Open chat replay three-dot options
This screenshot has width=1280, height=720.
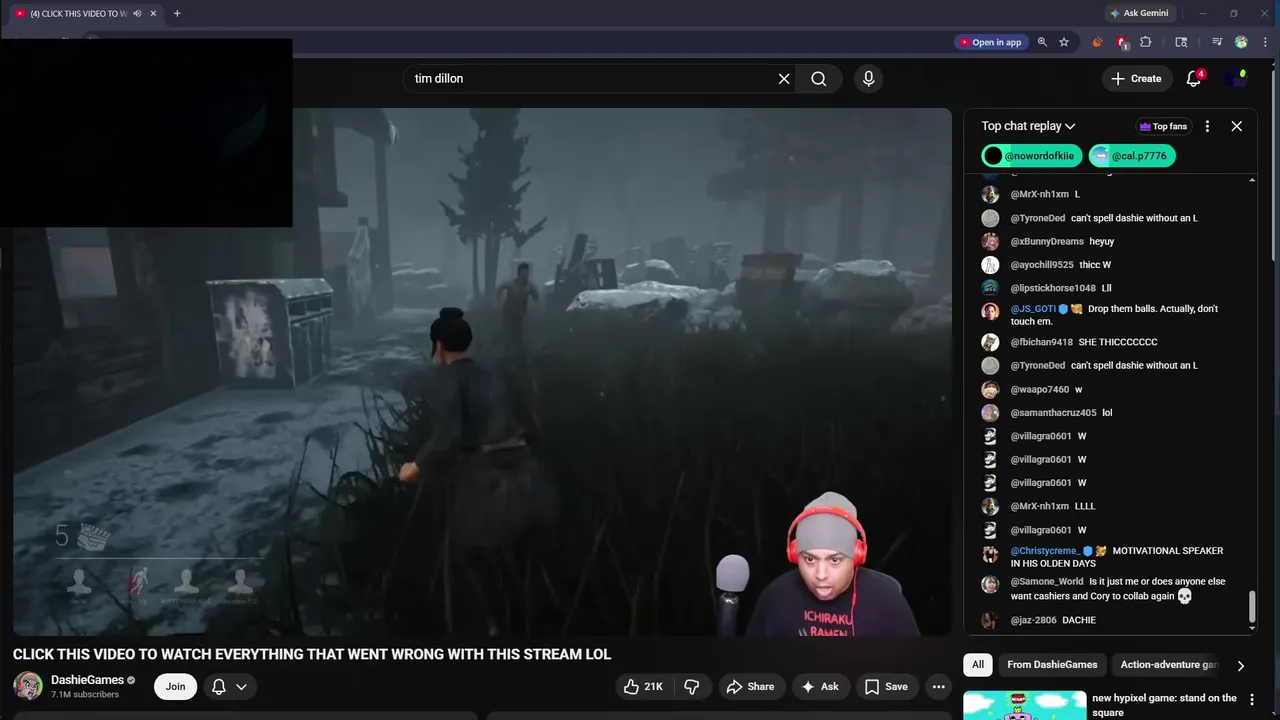1207,126
